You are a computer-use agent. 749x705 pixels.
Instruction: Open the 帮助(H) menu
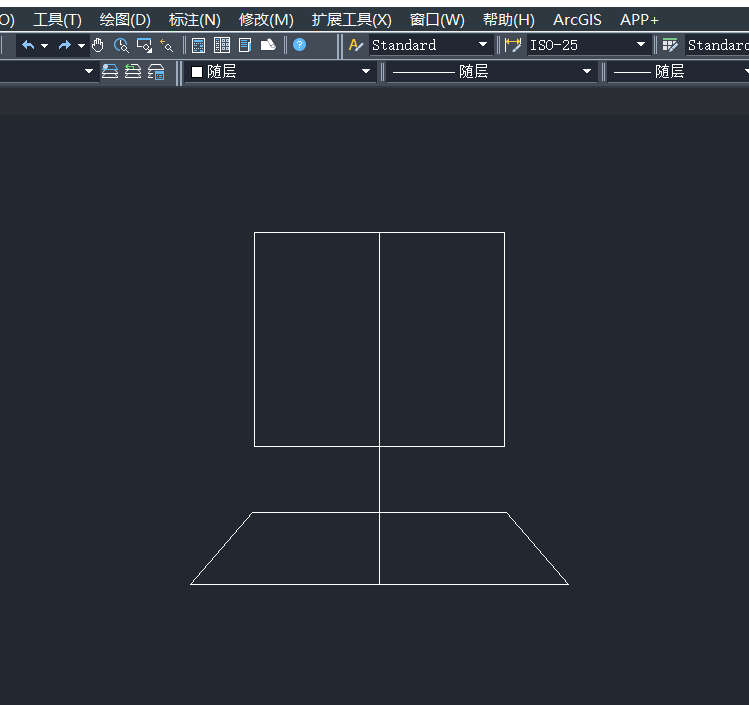point(509,20)
